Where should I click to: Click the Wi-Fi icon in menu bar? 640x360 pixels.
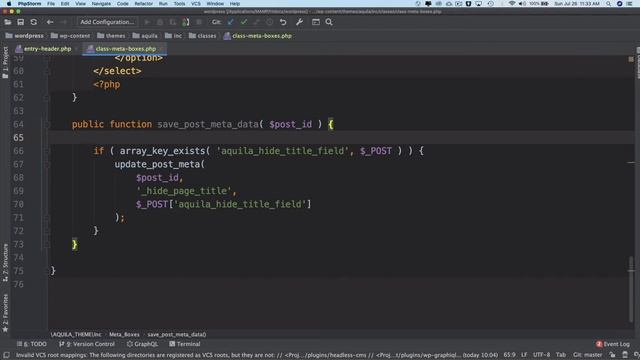click(512, 4)
